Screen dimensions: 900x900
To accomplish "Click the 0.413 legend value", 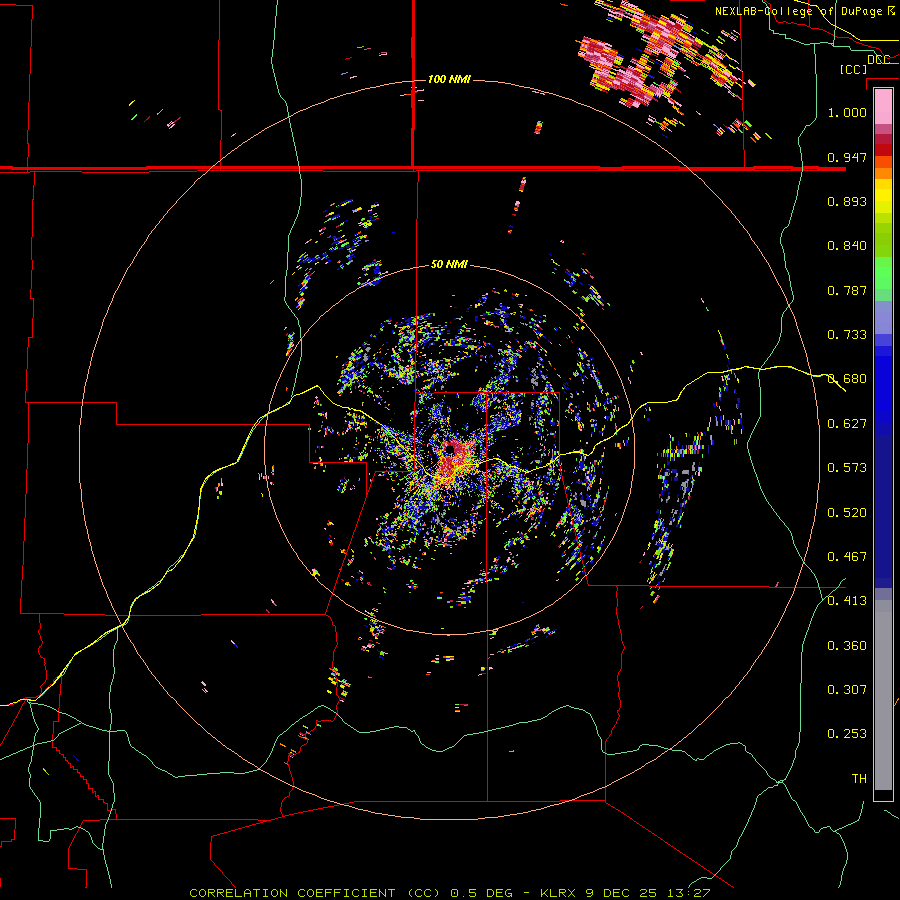I will [x=847, y=600].
